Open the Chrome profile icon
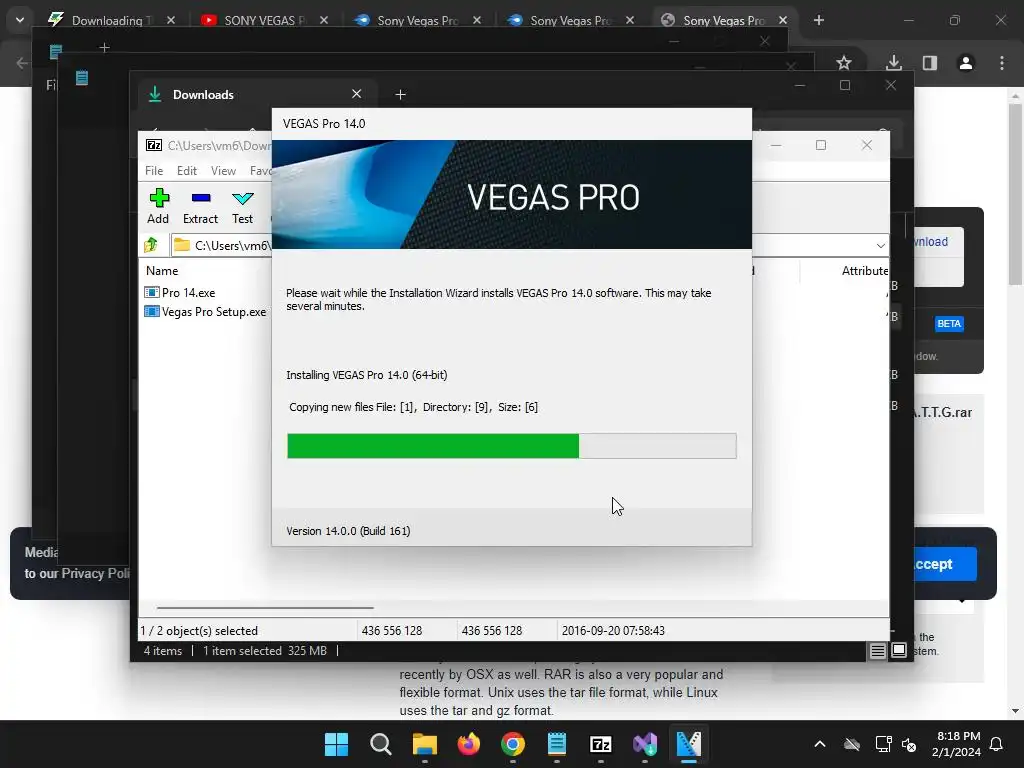Image resolution: width=1024 pixels, height=768 pixels. click(965, 63)
